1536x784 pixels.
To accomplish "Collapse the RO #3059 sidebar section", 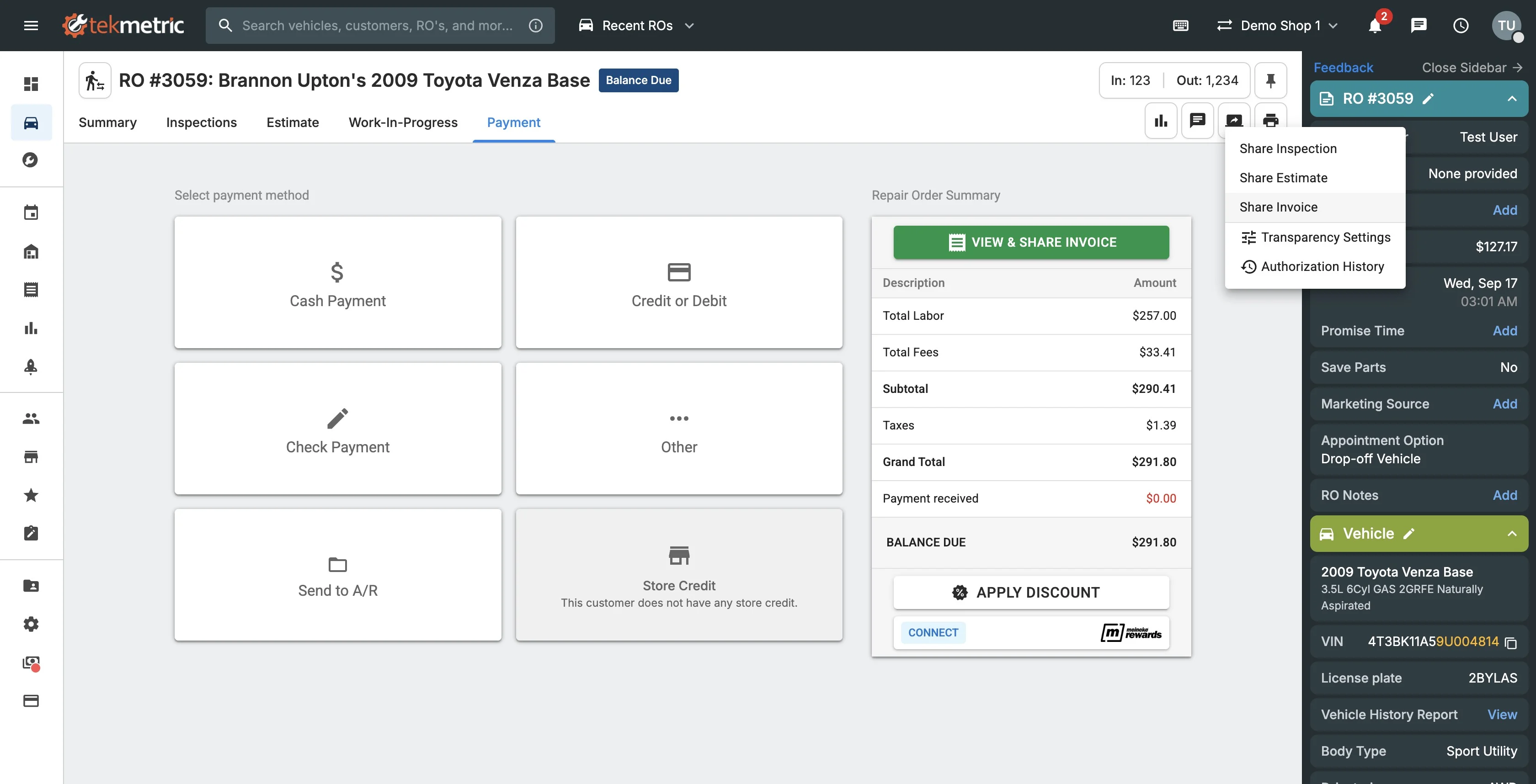I will pyautogui.click(x=1512, y=99).
